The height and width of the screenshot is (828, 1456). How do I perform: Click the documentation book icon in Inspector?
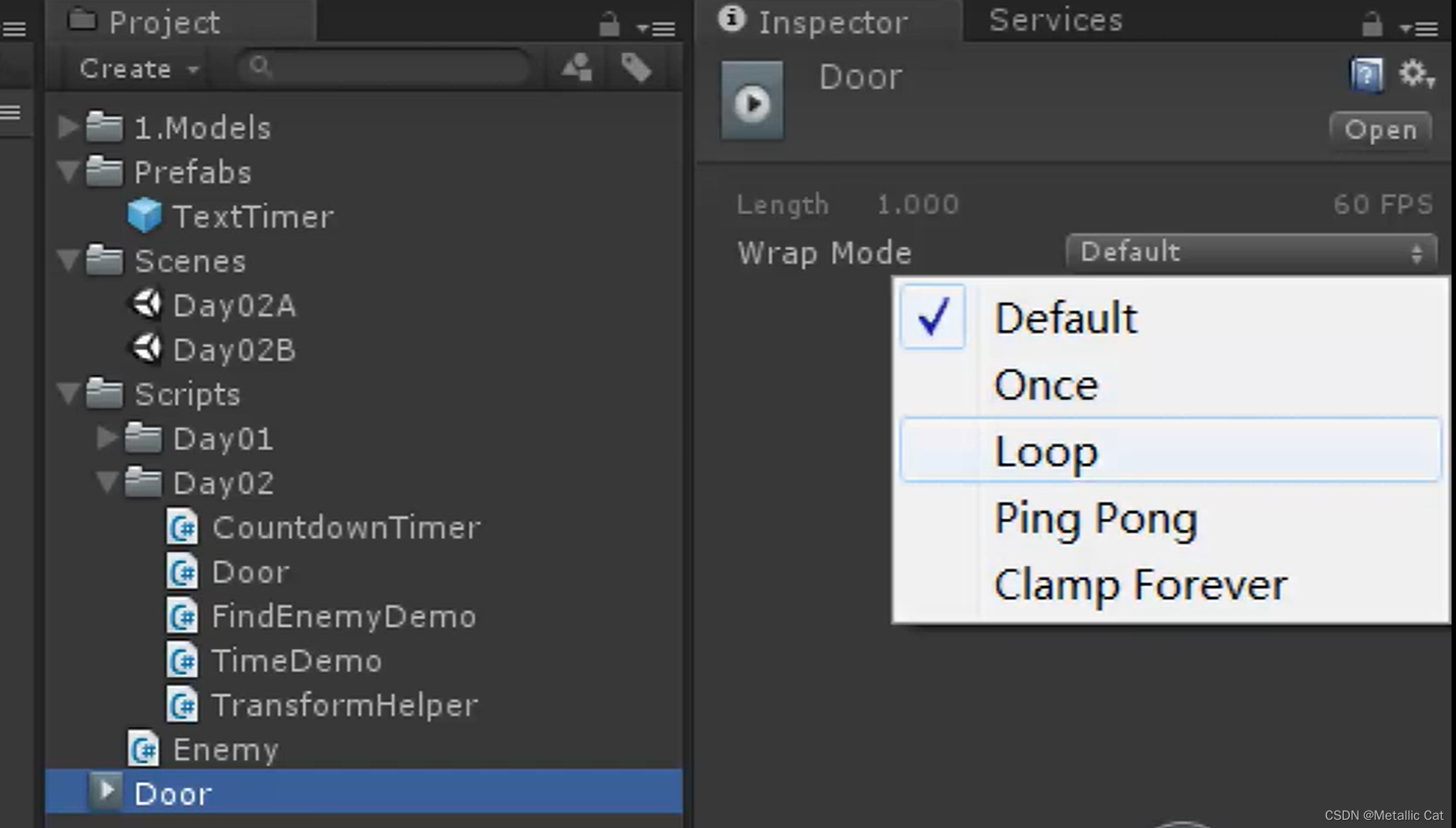point(1365,73)
